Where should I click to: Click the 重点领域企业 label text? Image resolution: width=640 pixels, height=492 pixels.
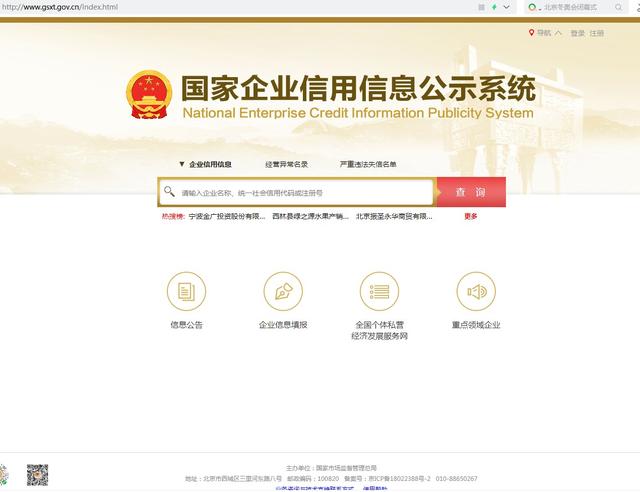pos(476,325)
